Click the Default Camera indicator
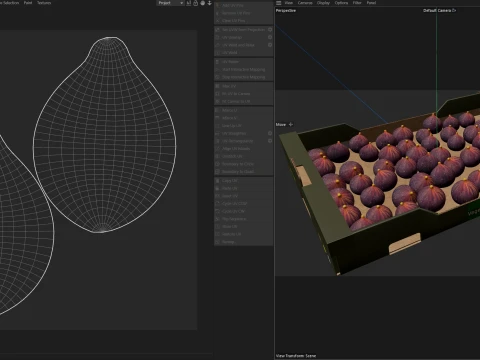This screenshot has height=360, width=480. [439, 11]
